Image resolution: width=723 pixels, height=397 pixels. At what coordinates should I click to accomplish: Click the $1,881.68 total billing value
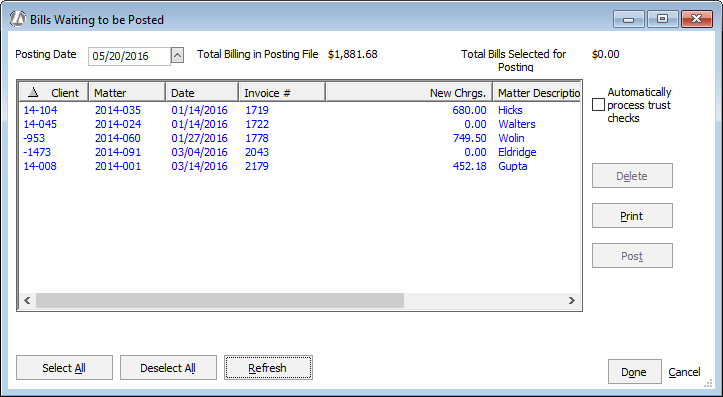[x=353, y=54]
